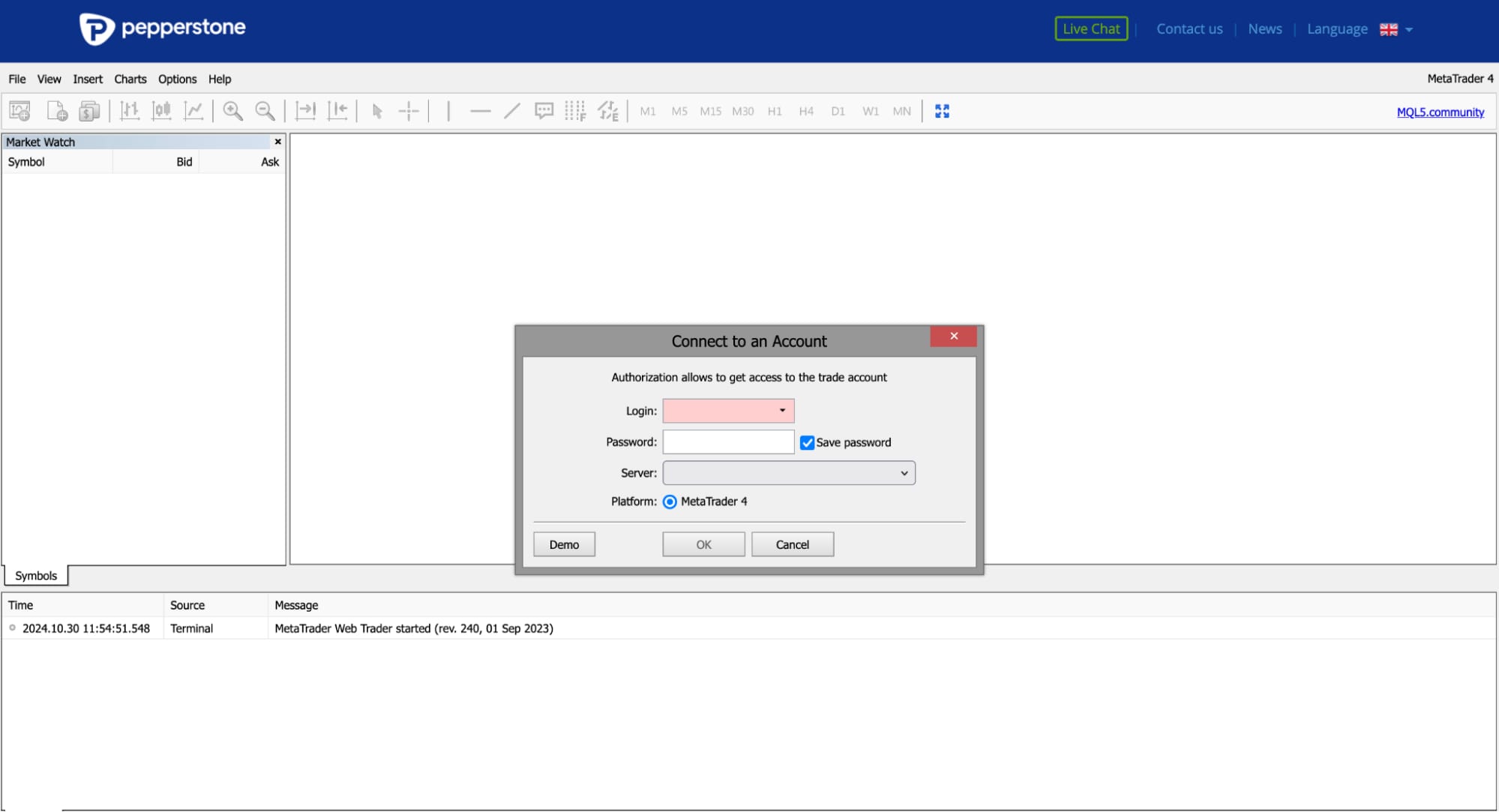Screen dimensions: 1499x812
Task: Open the Help menu
Action: pos(220,79)
